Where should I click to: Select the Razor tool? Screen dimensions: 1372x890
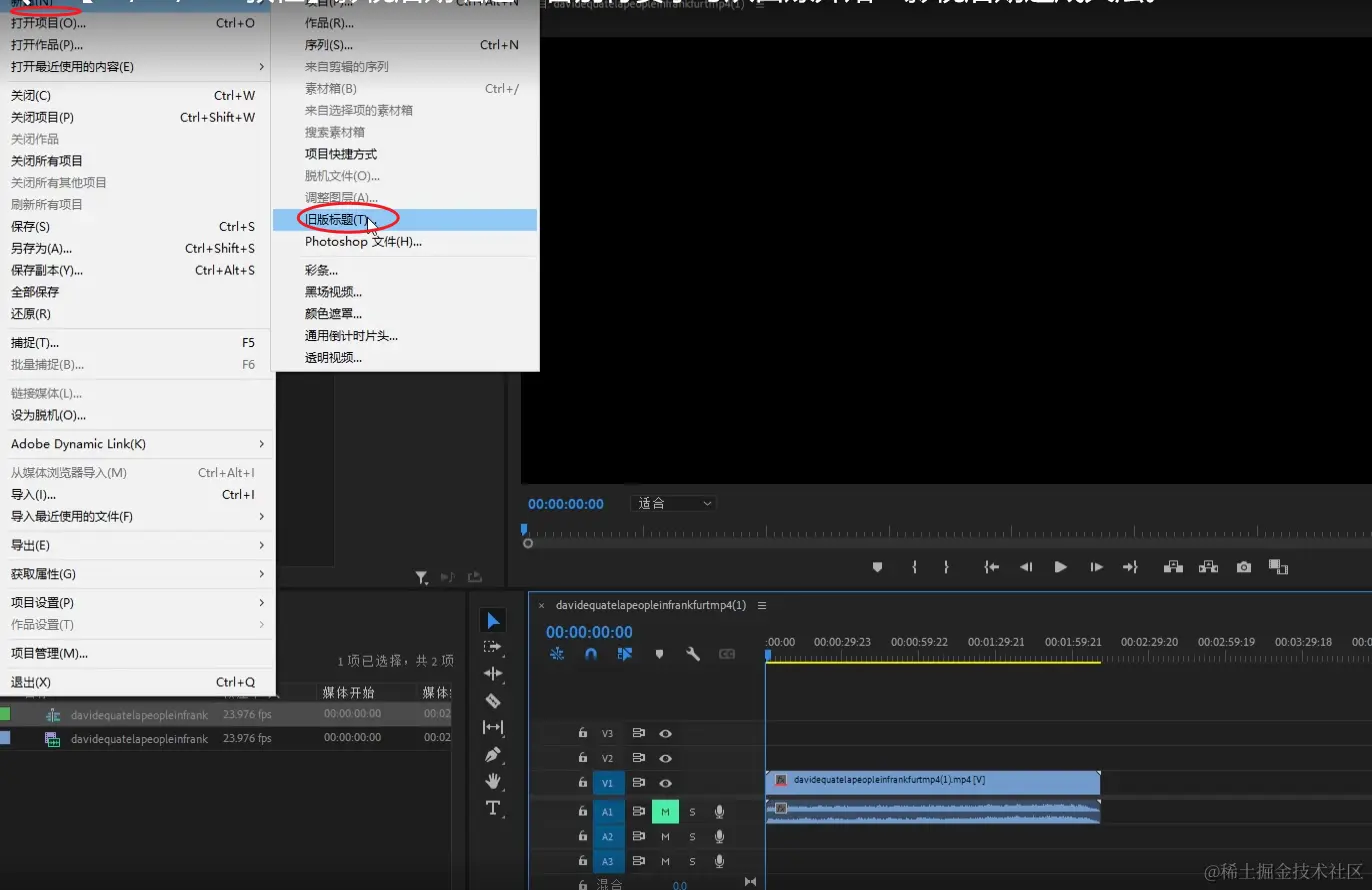(x=493, y=701)
